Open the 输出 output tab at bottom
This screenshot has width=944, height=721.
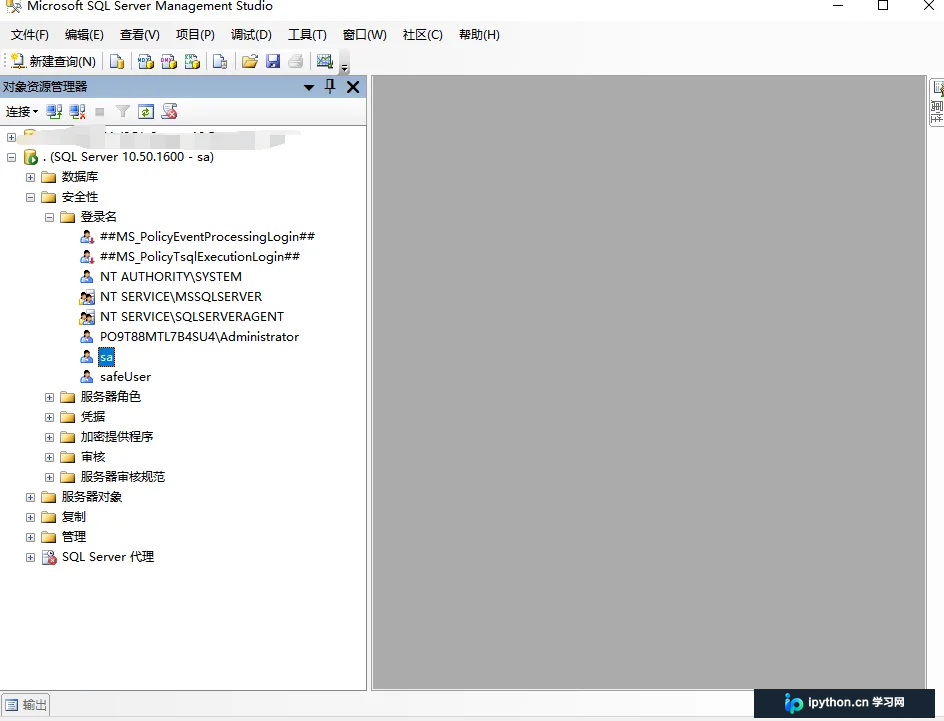coord(25,705)
